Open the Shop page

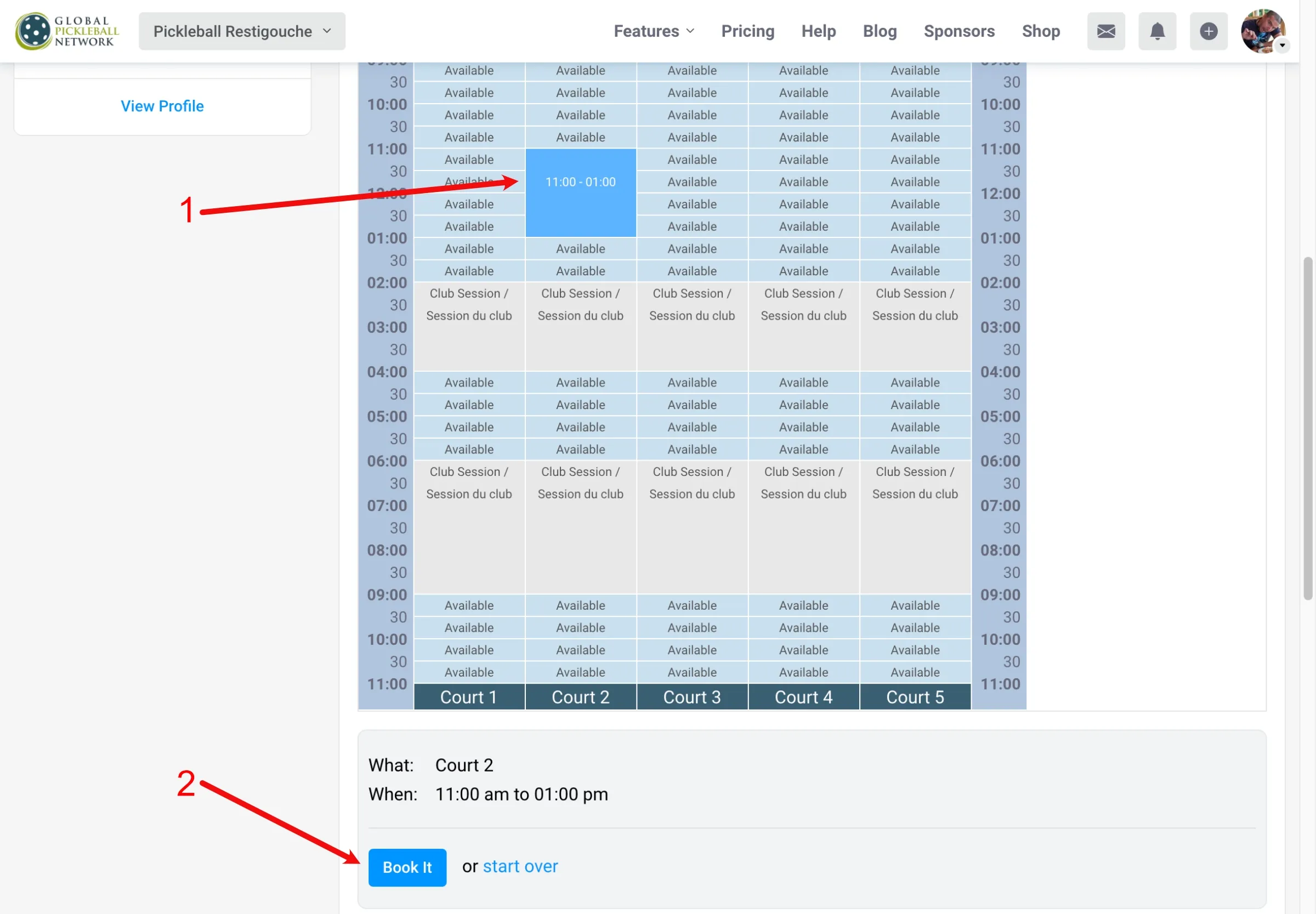tap(1041, 31)
